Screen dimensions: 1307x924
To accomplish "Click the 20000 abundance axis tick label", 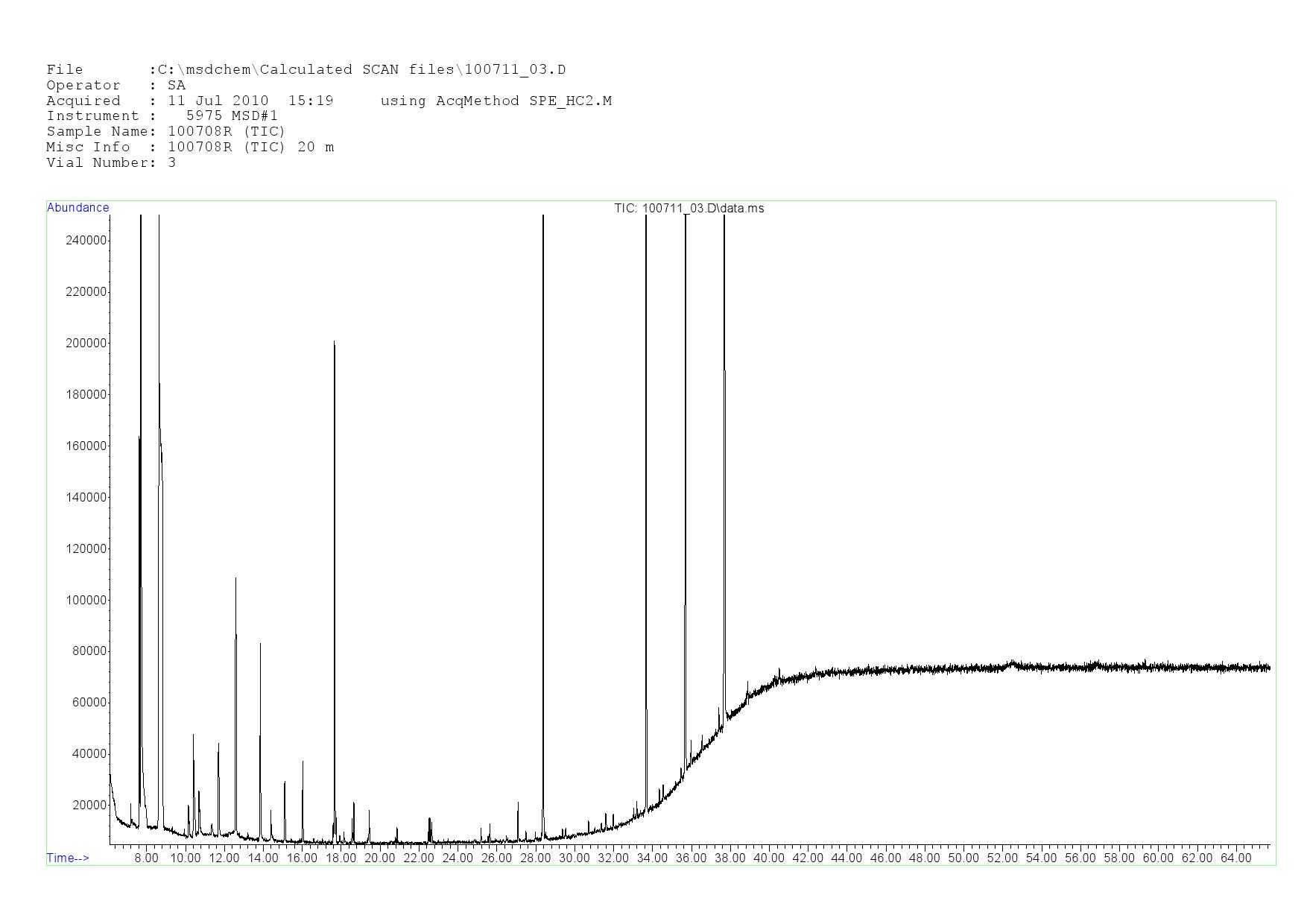I will [x=89, y=806].
